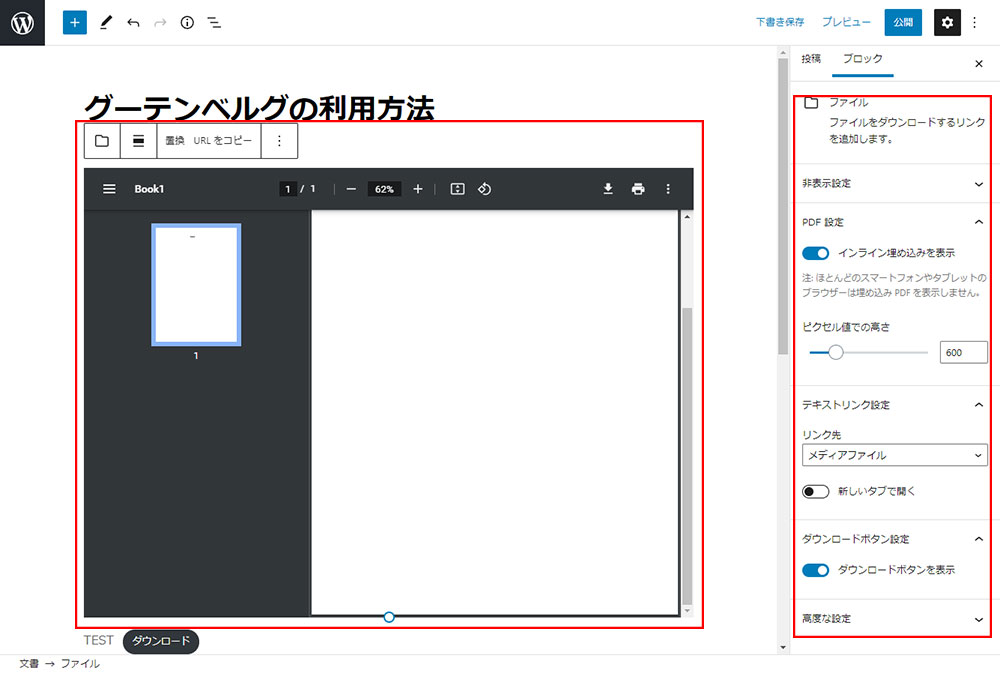Enable 新しいタブで開く toggle
Screen dimensions: 1000x673
(x=816, y=491)
